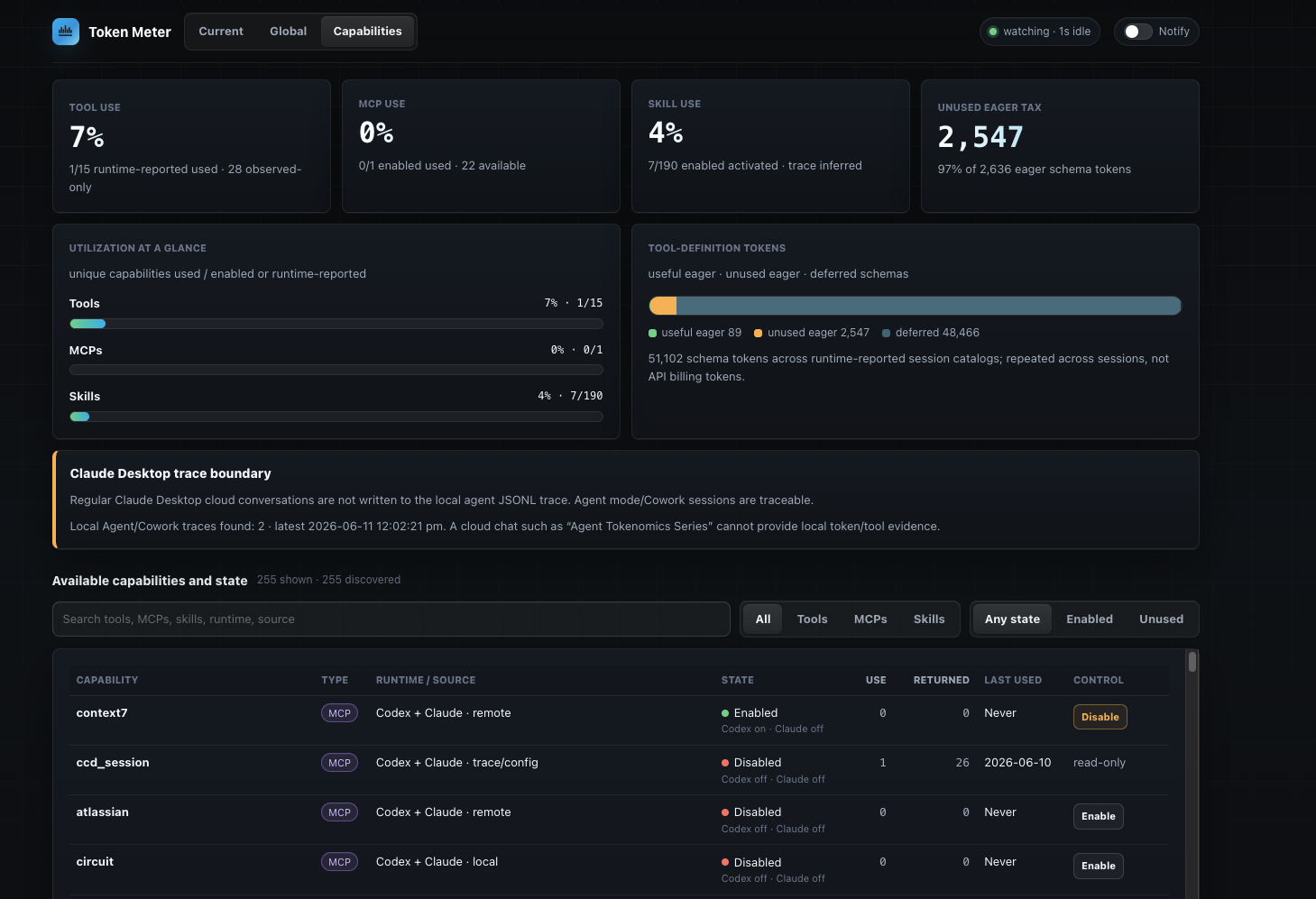
Task: Filter capabilities by All types
Action: click(763, 619)
